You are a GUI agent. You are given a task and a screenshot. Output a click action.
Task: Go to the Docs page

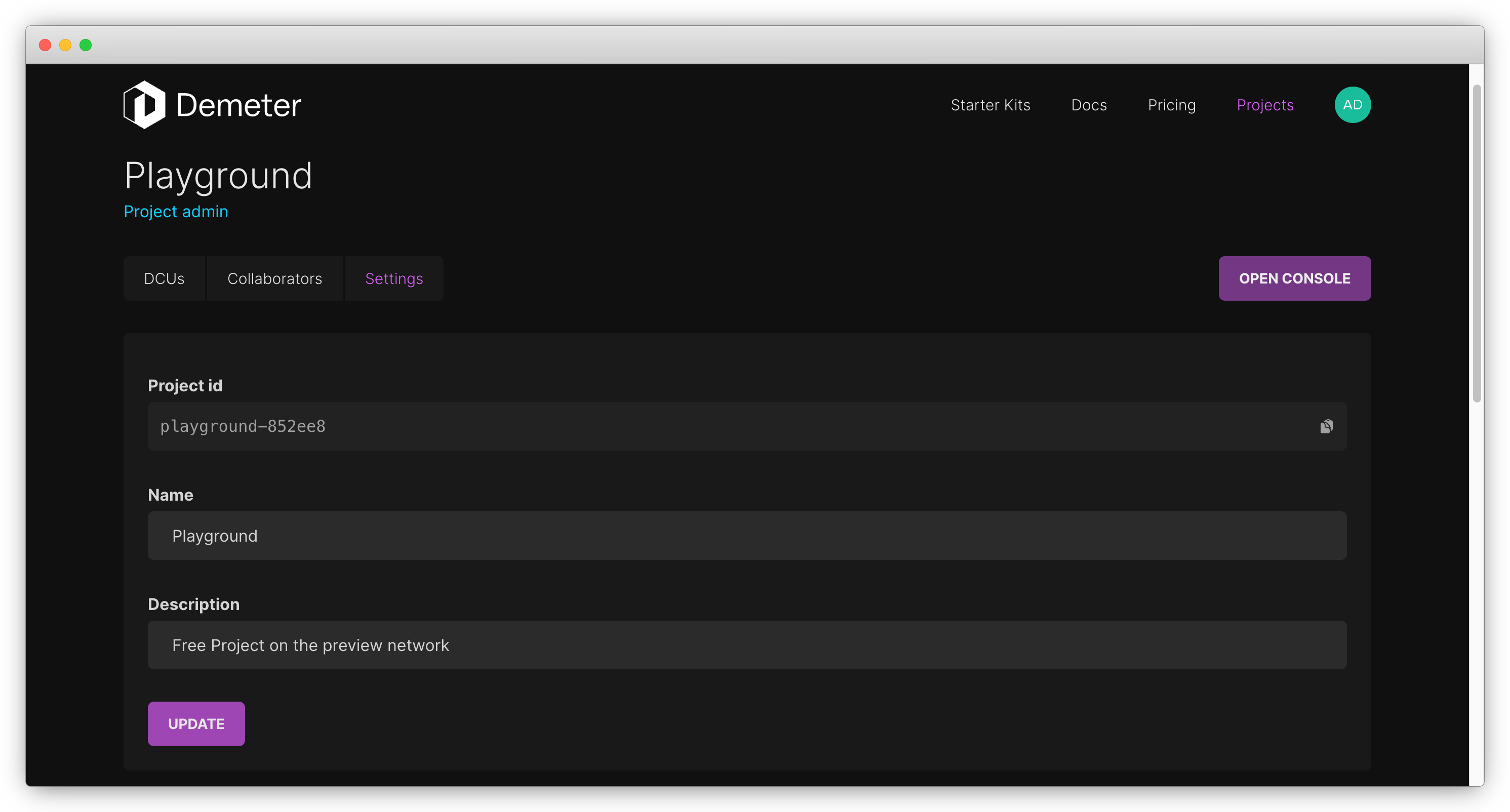pyautogui.click(x=1089, y=105)
